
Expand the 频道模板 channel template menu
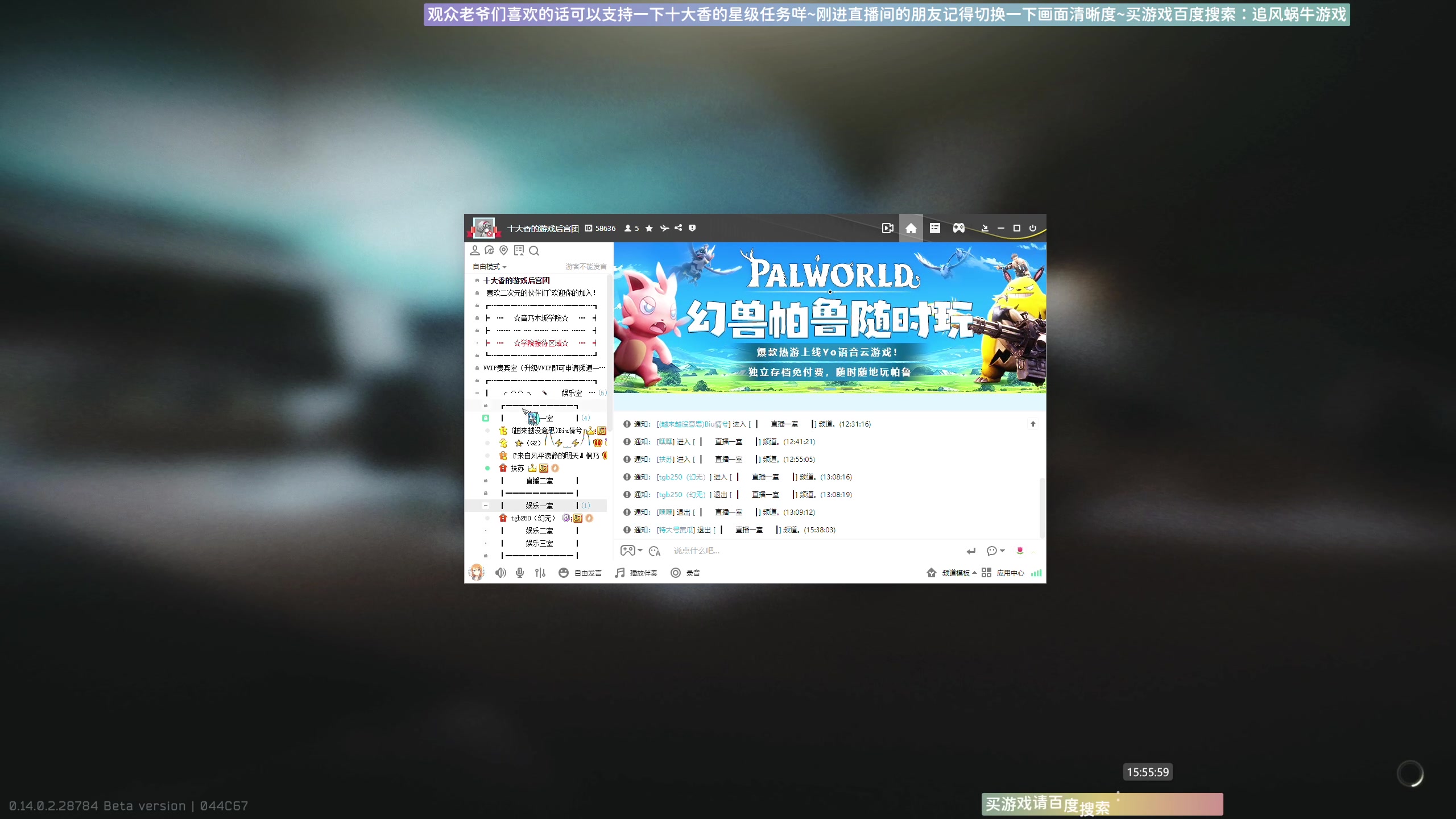(x=952, y=573)
